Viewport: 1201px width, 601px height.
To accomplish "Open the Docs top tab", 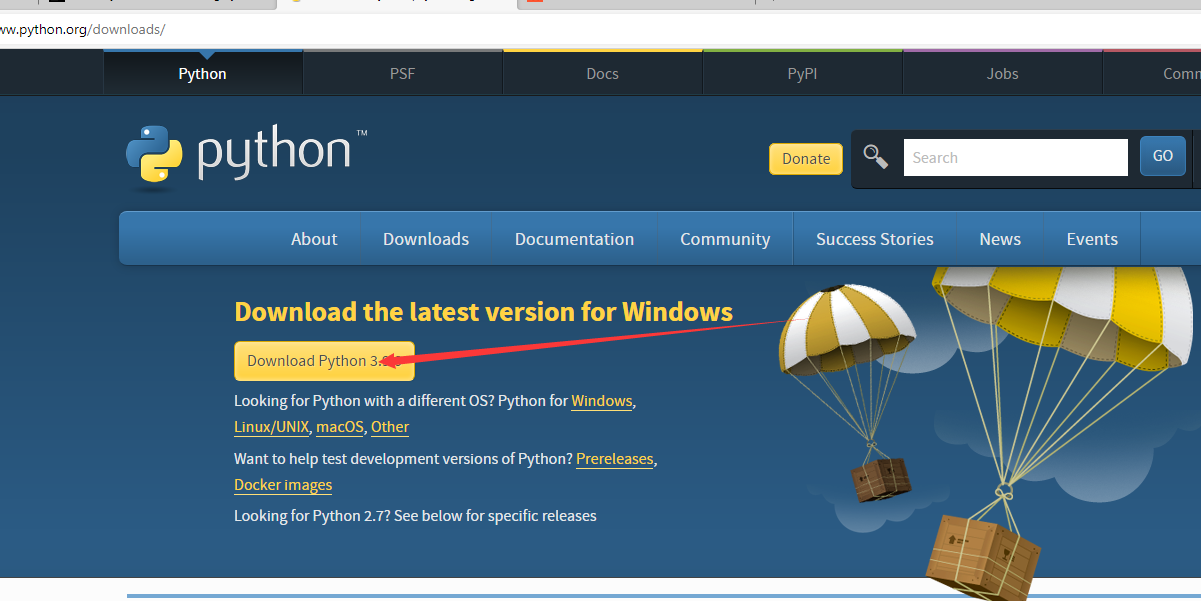I will click(602, 74).
